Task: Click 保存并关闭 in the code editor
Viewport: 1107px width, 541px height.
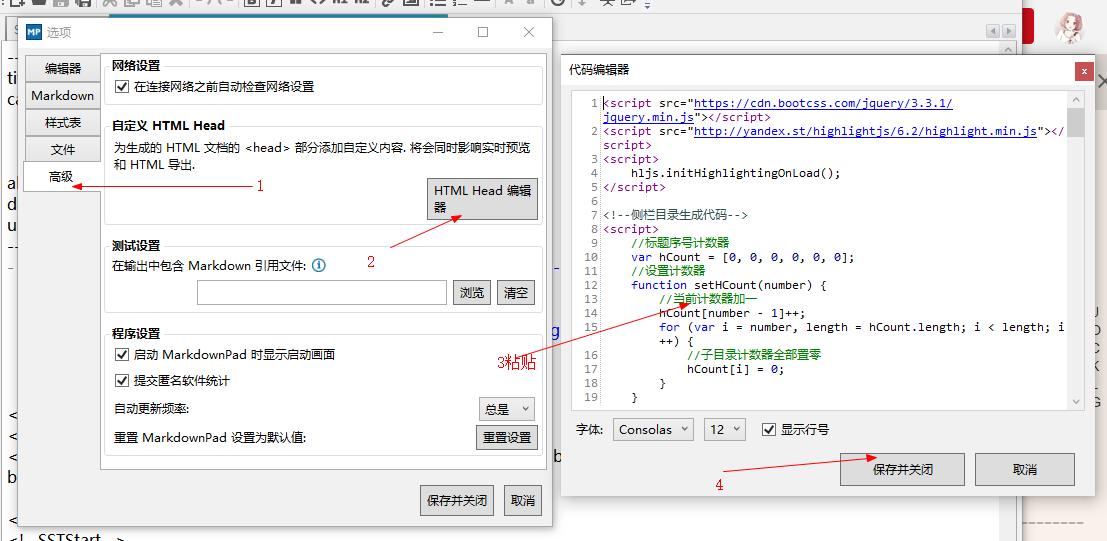Action: (902, 470)
